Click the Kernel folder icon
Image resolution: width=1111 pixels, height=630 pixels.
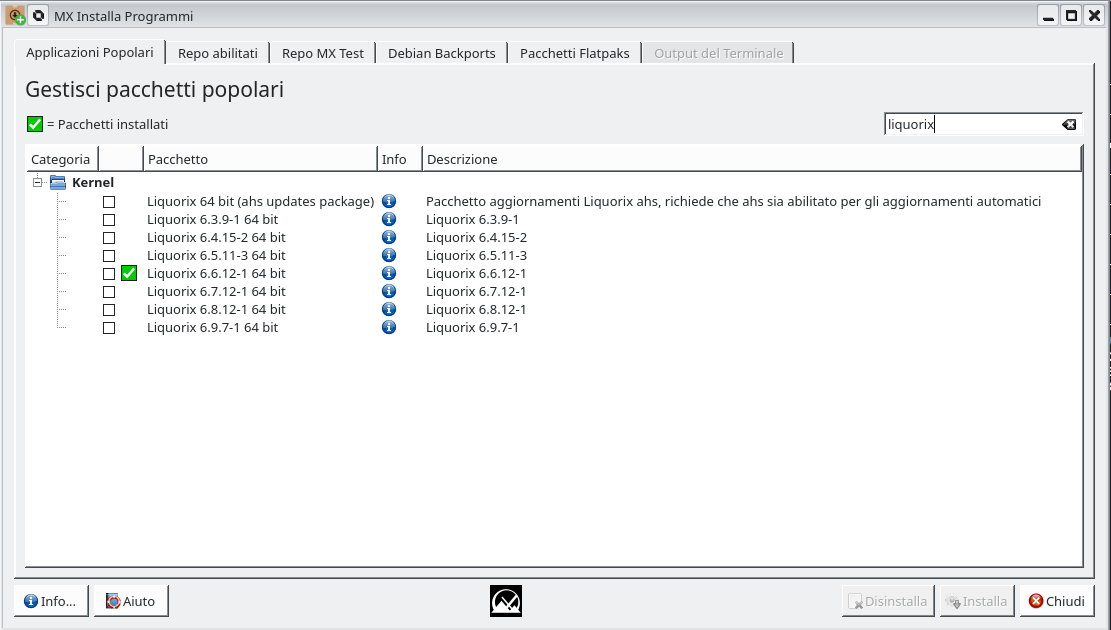click(x=58, y=183)
